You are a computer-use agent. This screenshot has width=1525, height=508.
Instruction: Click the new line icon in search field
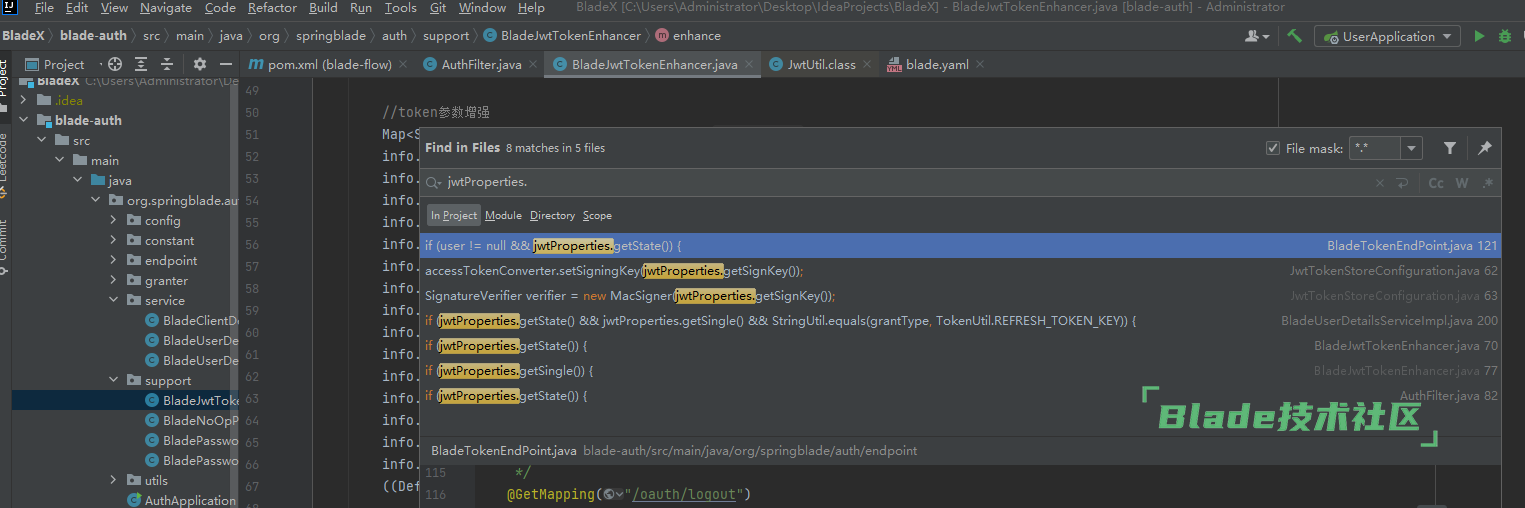(1402, 183)
